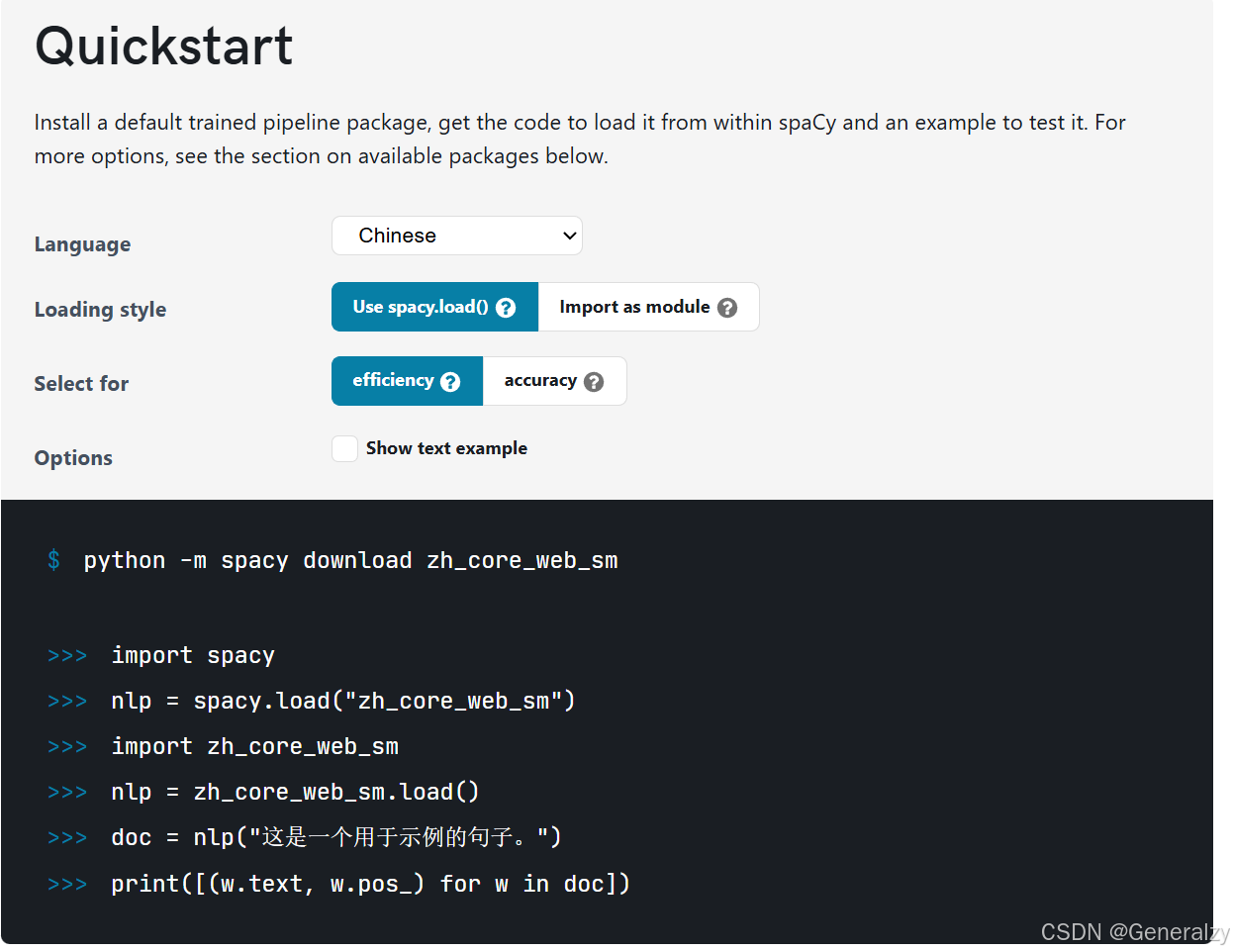The height and width of the screenshot is (952, 1234).
Task: Click the 'Select for' row label
Action: point(81,384)
